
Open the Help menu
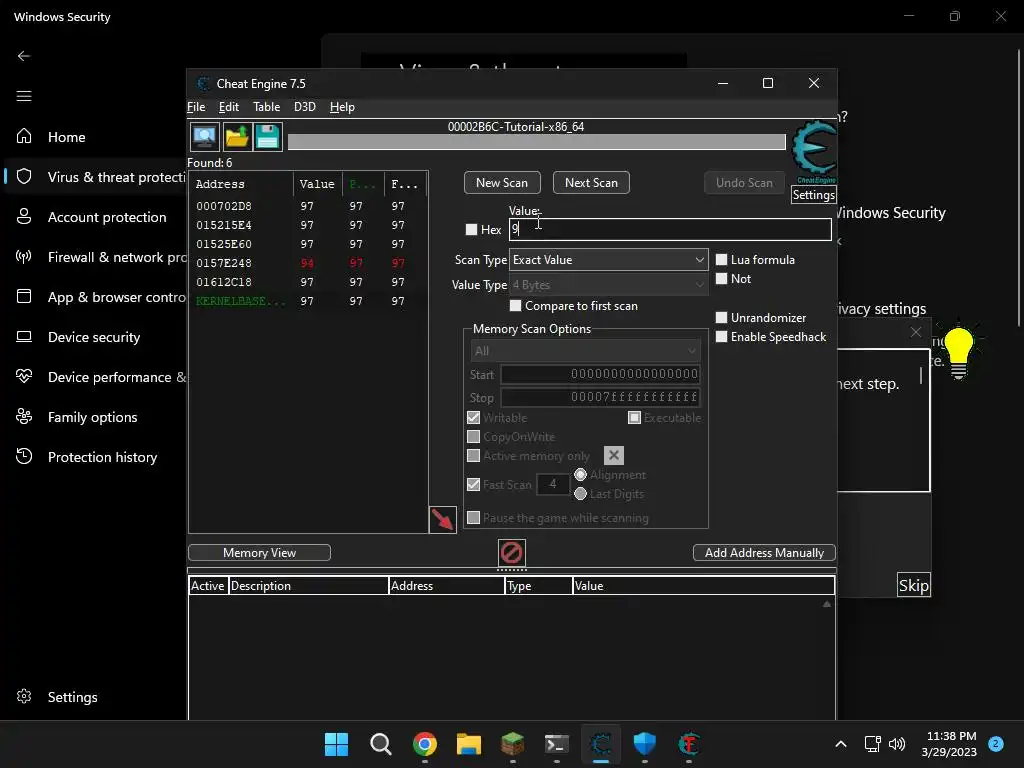[342, 106]
